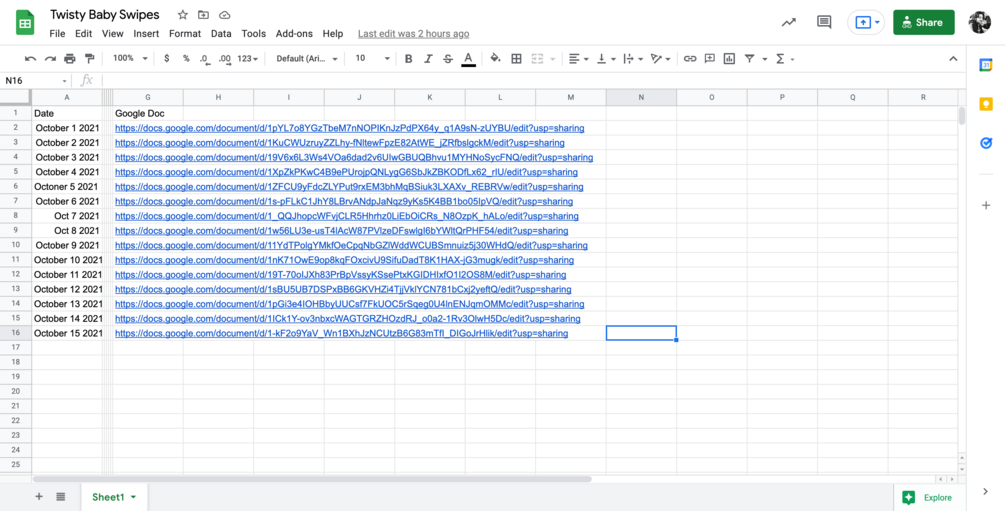Create a filter
Image resolution: width=1005 pixels, height=511 pixels.
click(749, 58)
